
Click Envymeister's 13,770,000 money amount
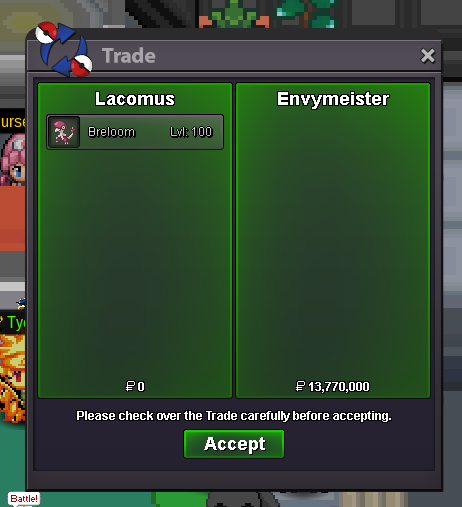click(x=339, y=387)
